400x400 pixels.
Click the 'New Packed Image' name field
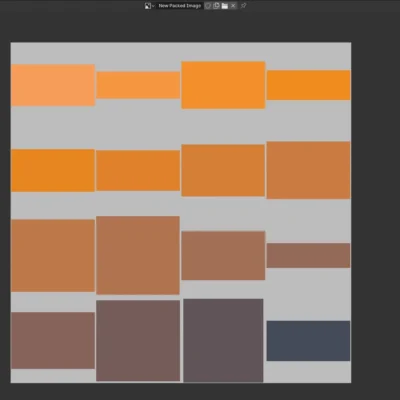tap(180, 6)
